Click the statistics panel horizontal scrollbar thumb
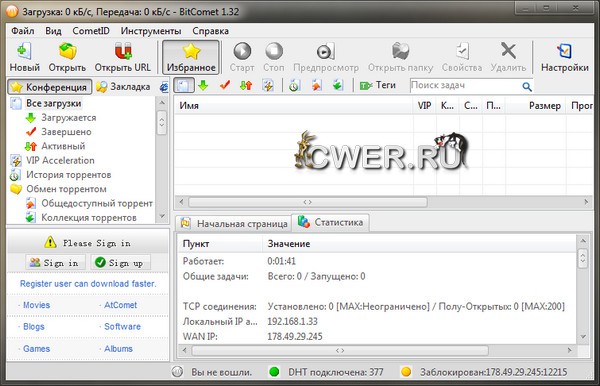The width and height of the screenshot is (600, 386). [340, 350]
